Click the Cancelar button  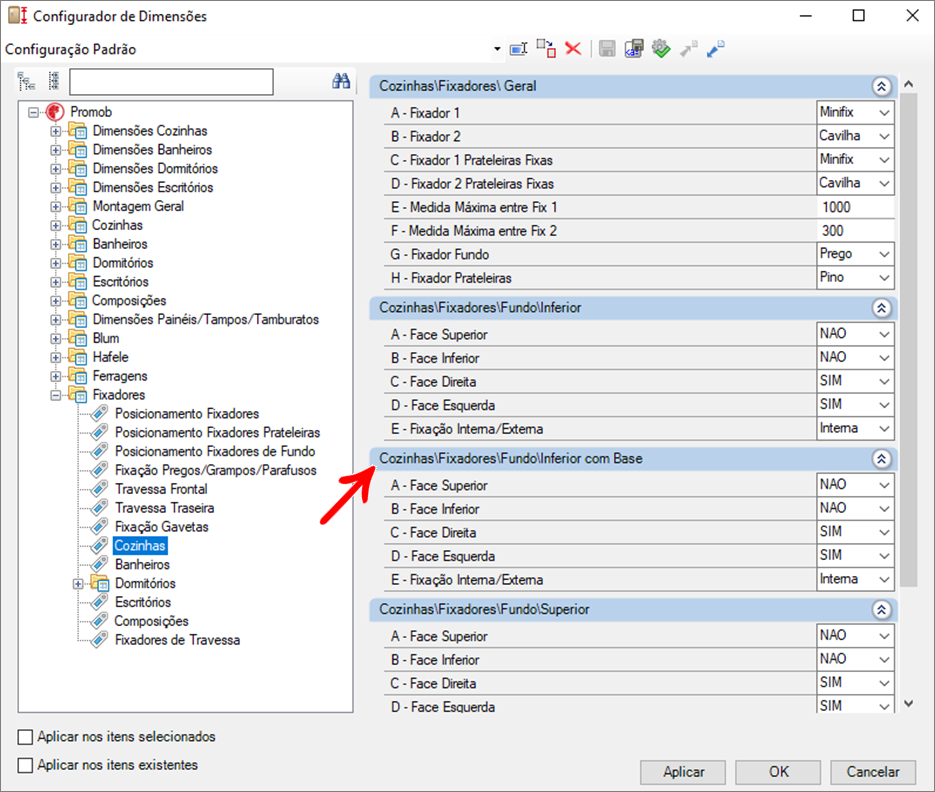(x=873, y=772)
